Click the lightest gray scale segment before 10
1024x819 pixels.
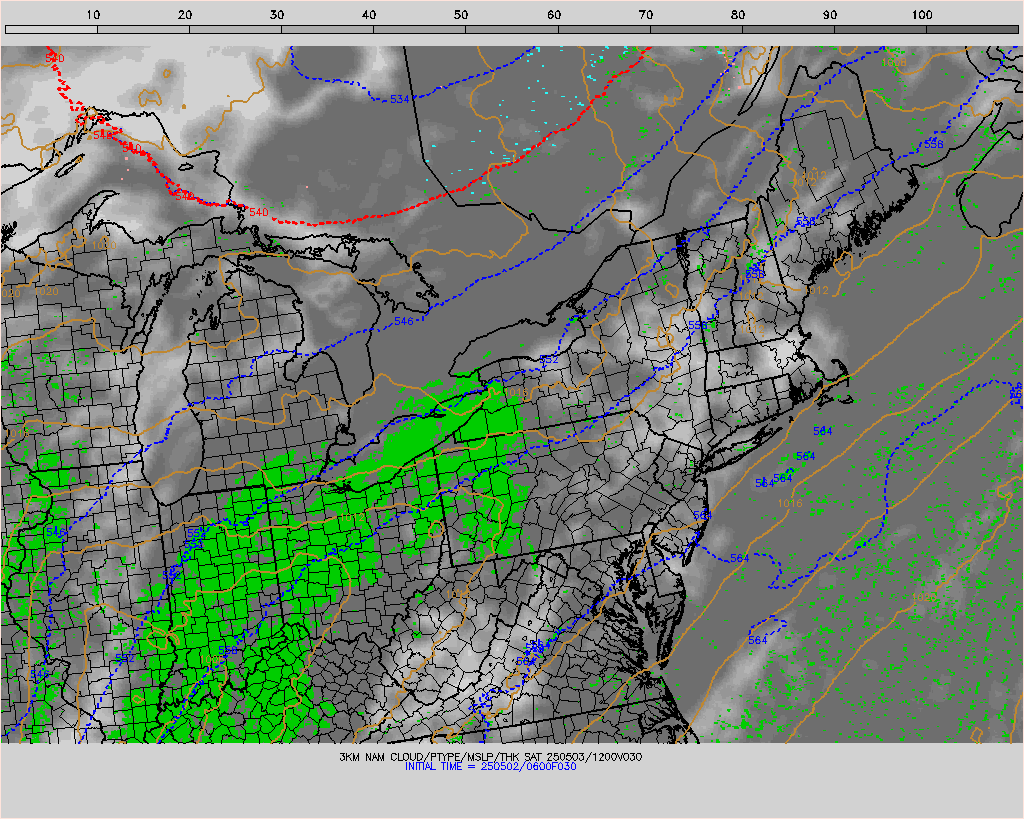[51, 29]
